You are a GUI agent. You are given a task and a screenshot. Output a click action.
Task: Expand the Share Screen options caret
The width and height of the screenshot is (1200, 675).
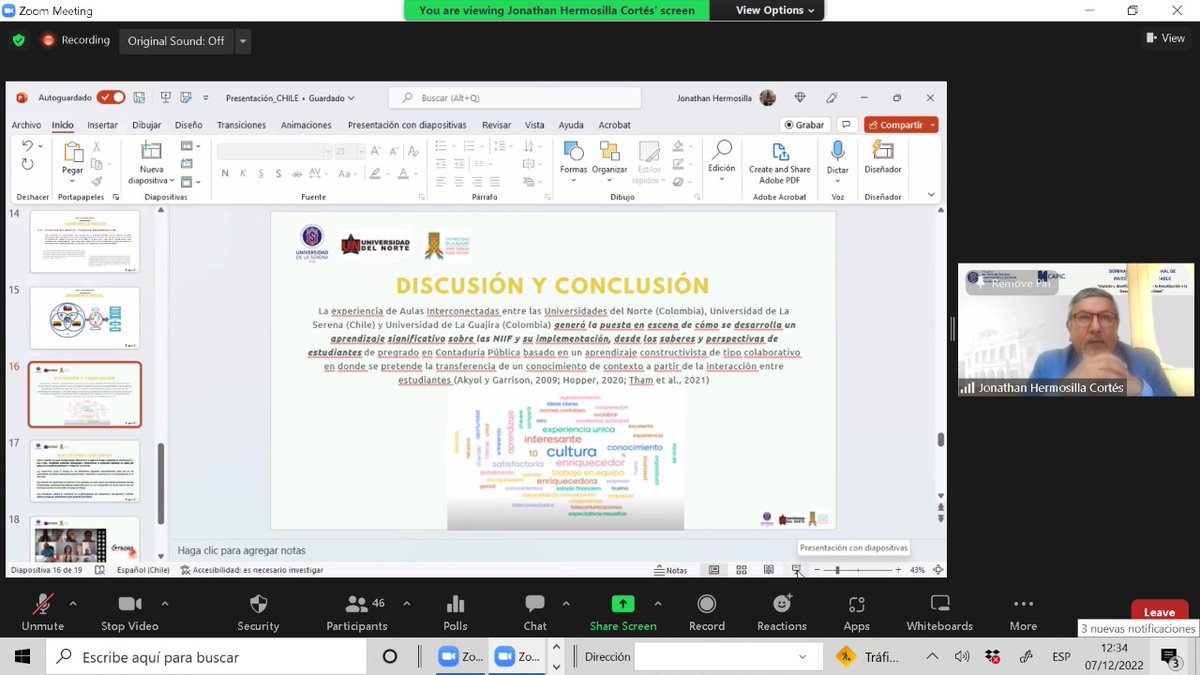(657, 604)
